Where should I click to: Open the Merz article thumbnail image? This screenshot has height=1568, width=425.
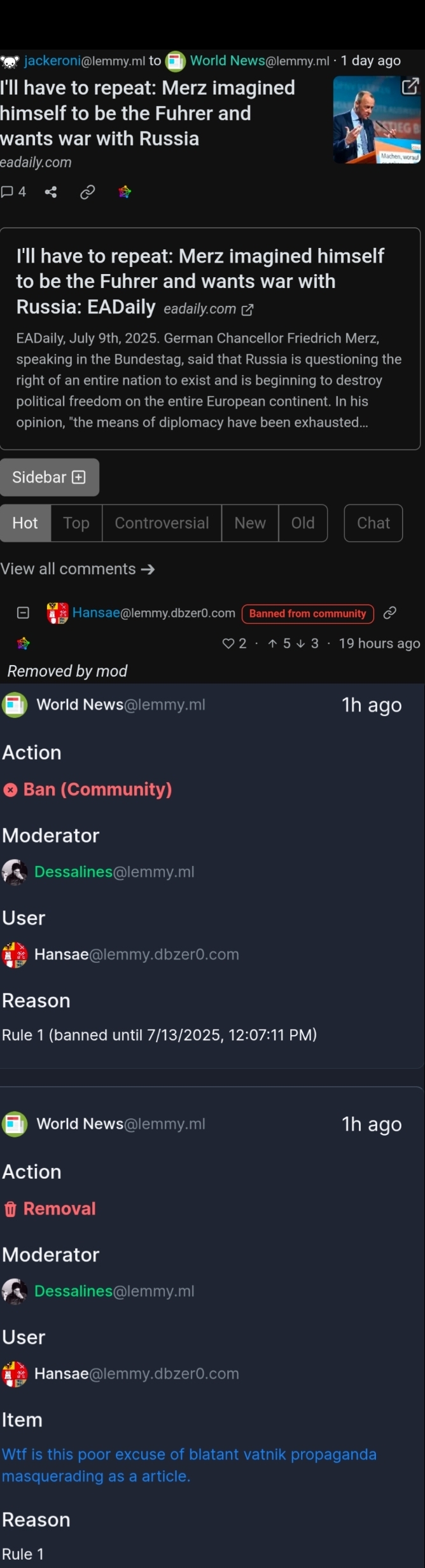click(x=377, y=120)
